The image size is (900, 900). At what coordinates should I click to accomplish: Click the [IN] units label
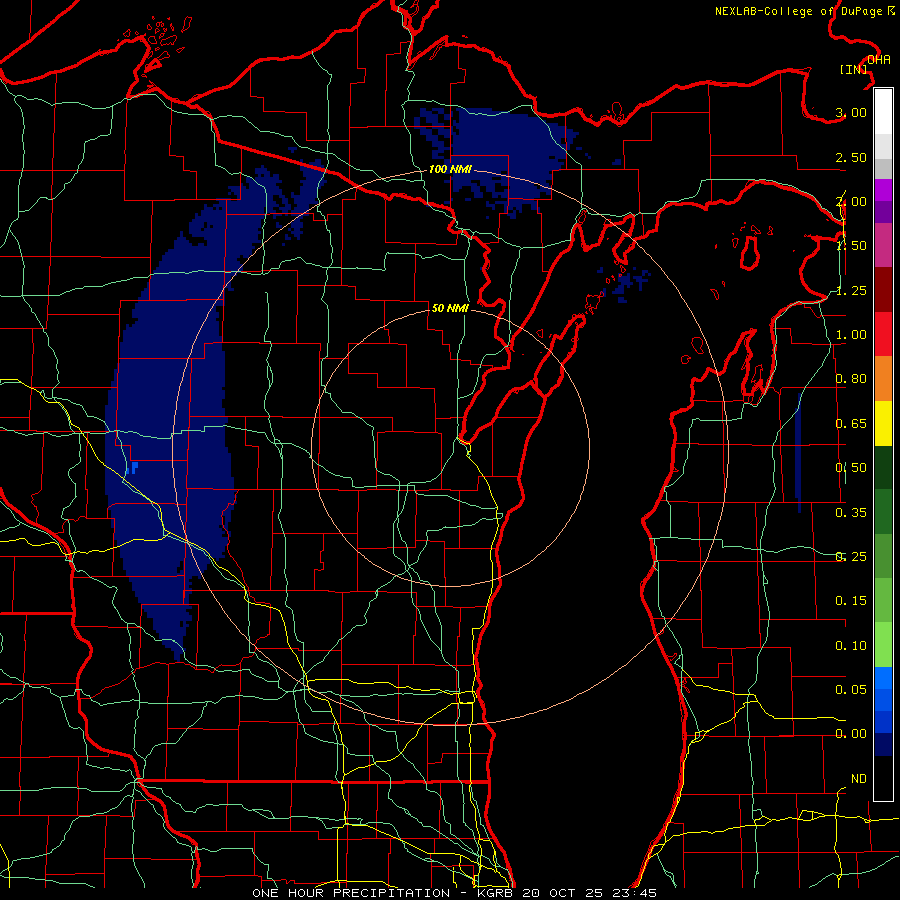[854, 69]
